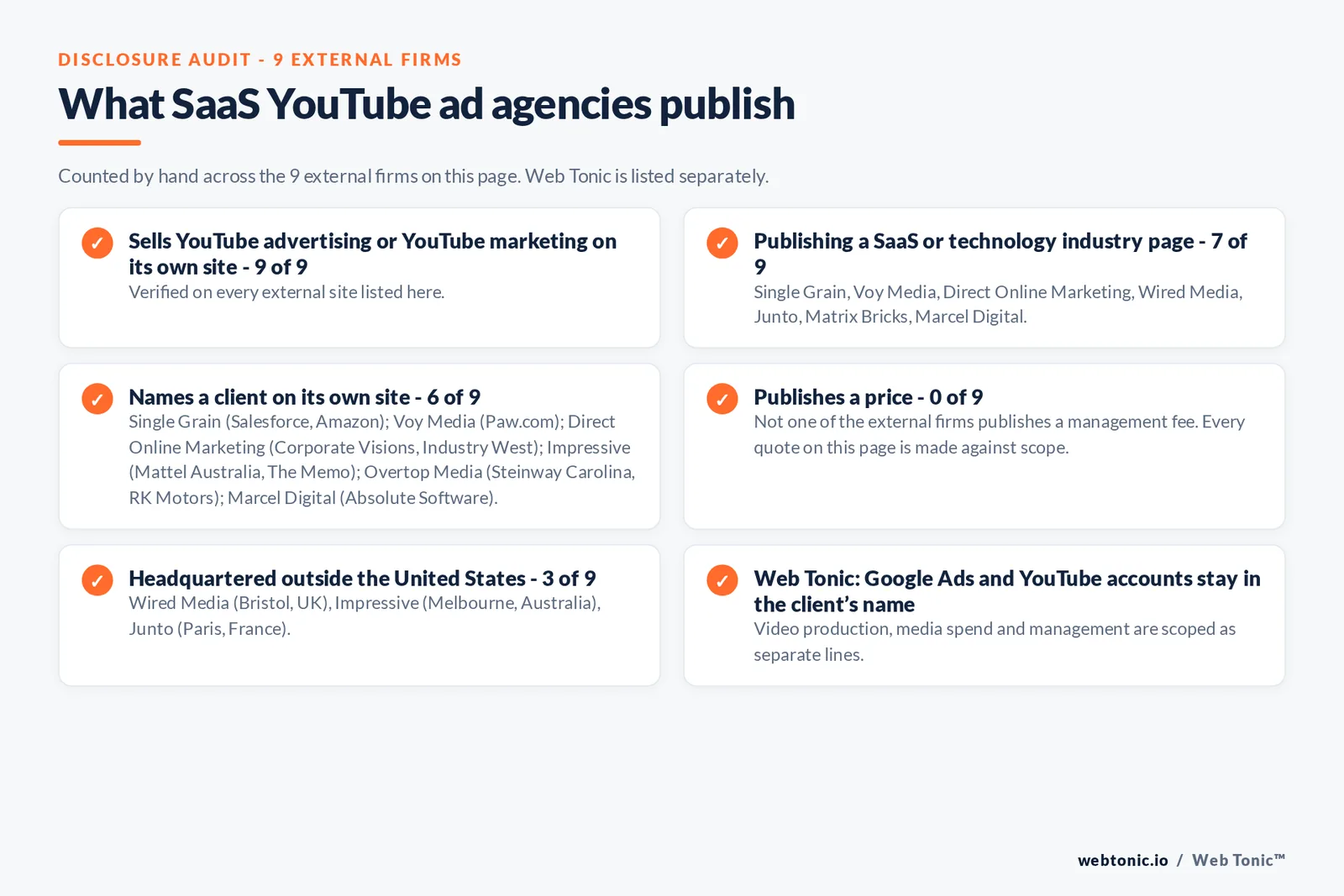
Task: Click heading 'Publishes a price - 0 of 9'
Action: coord(868,397)
